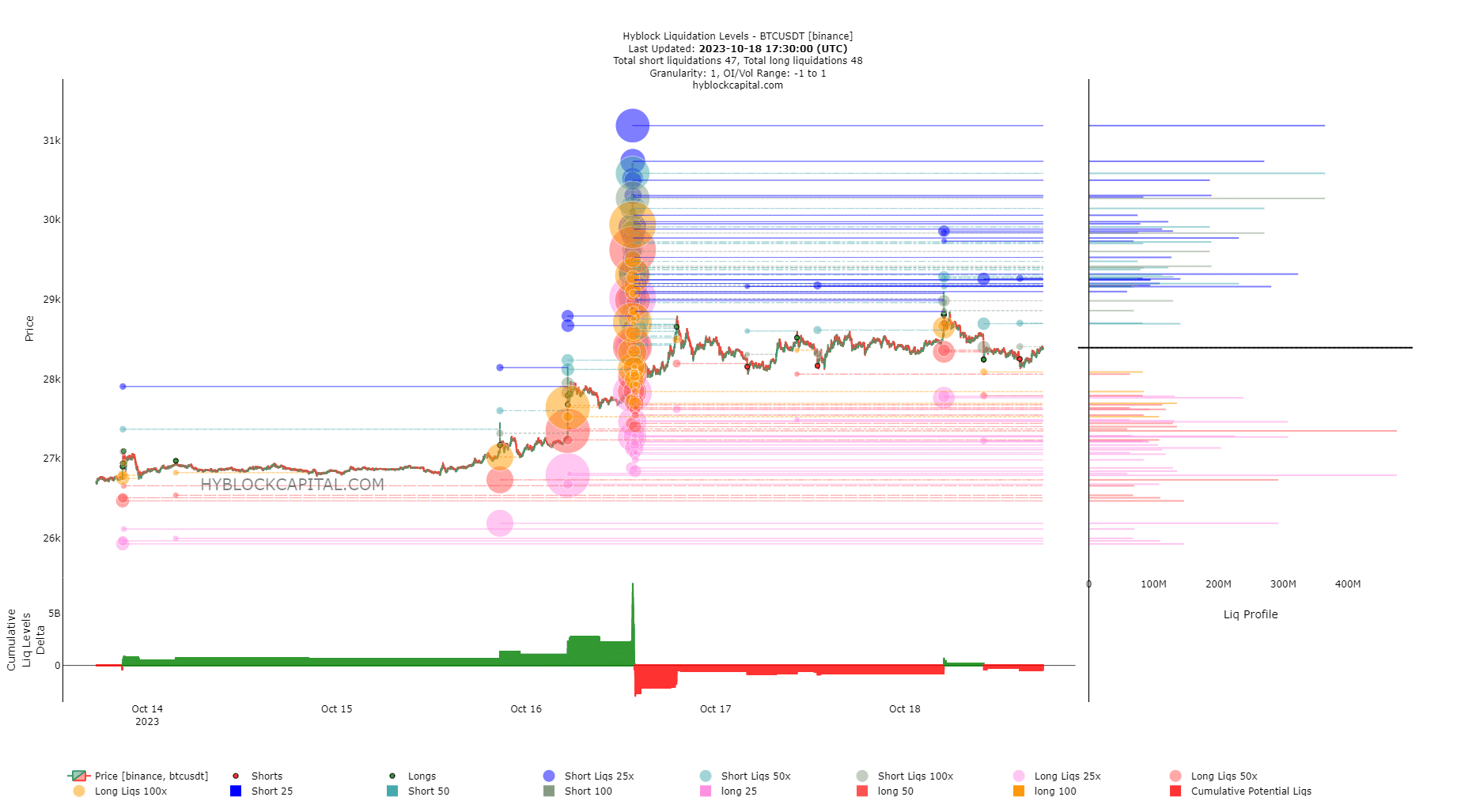1476x812 pixels.
Task: Click the Cumulative Liq Levels Delta axis title
Action: coord(26,640)
